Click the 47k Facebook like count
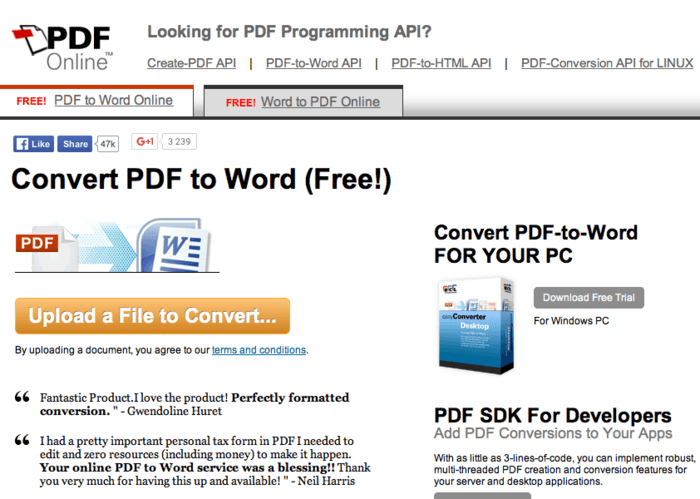Screen dimensions: 700x499 [108, 144]
